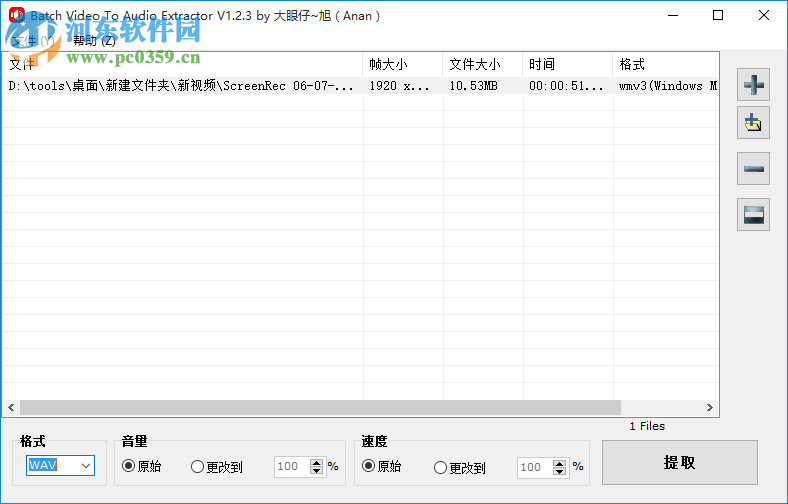Click the 提取 extract button
788x504 pixels.
tap(679, 462)
